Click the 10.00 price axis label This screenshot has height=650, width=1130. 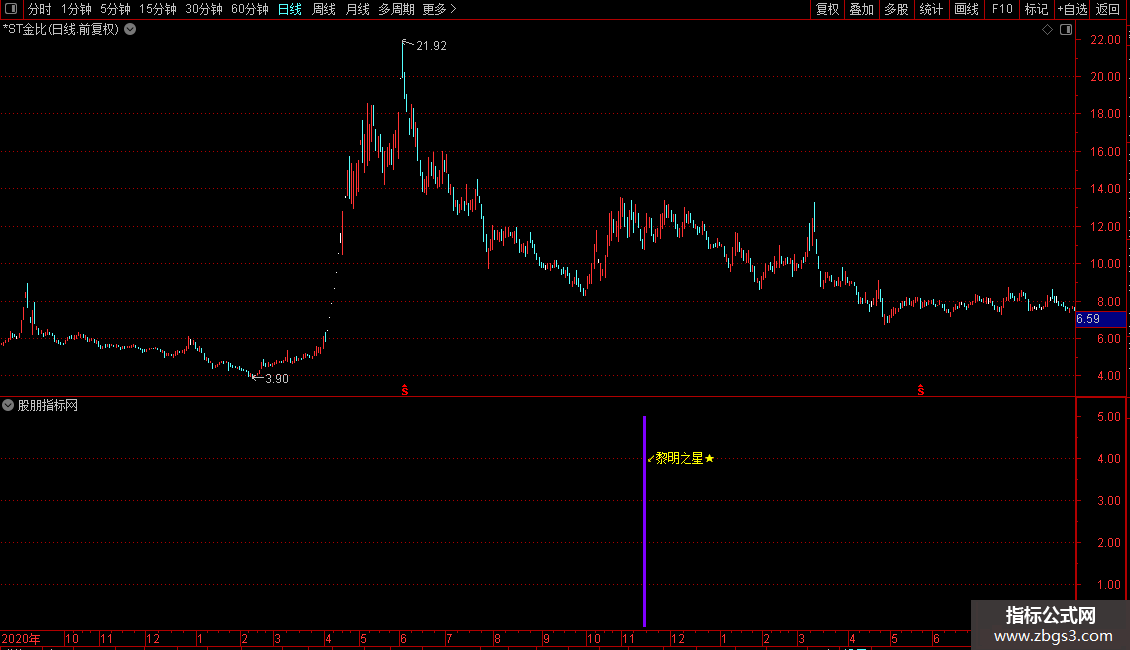pyautogui.click(x=1105, y=264)
